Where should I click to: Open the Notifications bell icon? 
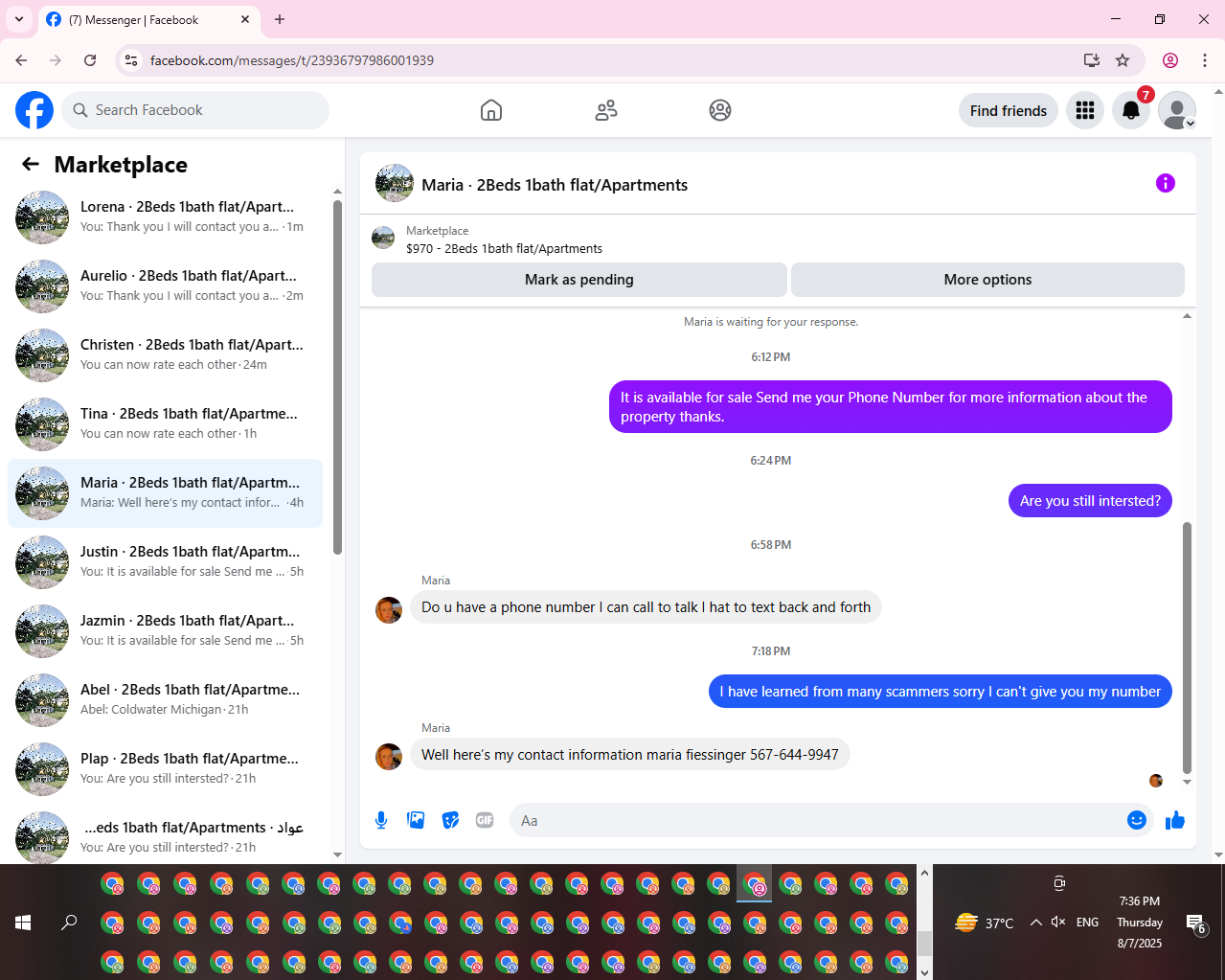[x=1131, y=110]
